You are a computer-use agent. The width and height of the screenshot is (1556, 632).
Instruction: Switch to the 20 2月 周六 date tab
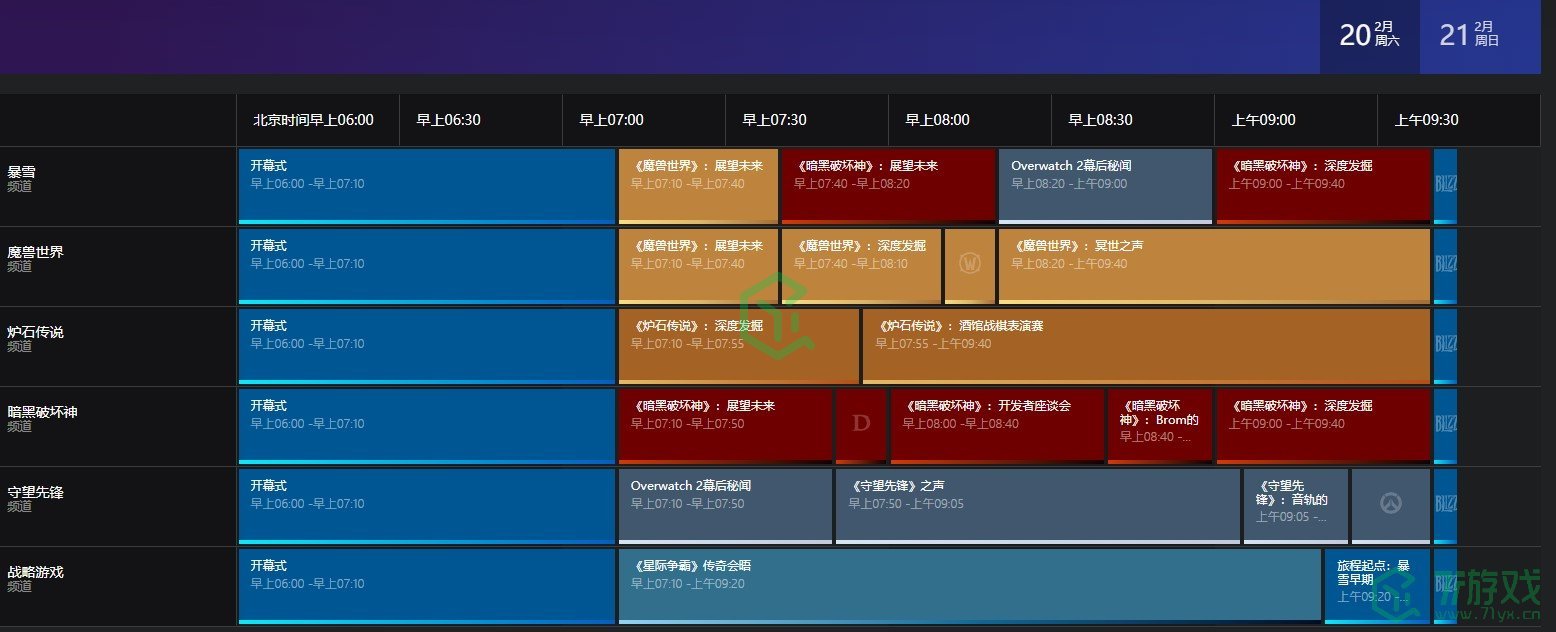pos(1369,36)
